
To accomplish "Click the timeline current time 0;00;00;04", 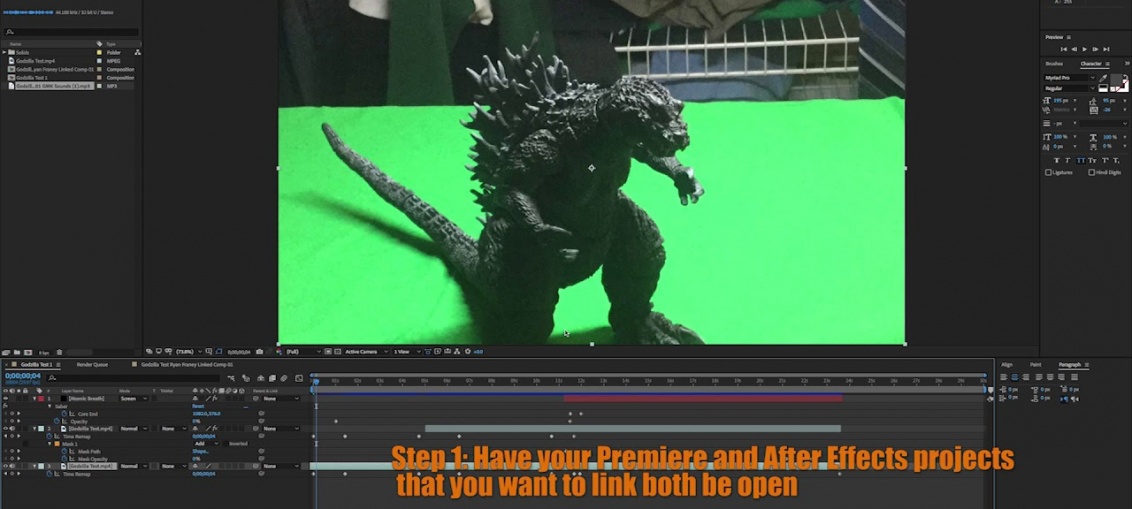I will point(22,375).
